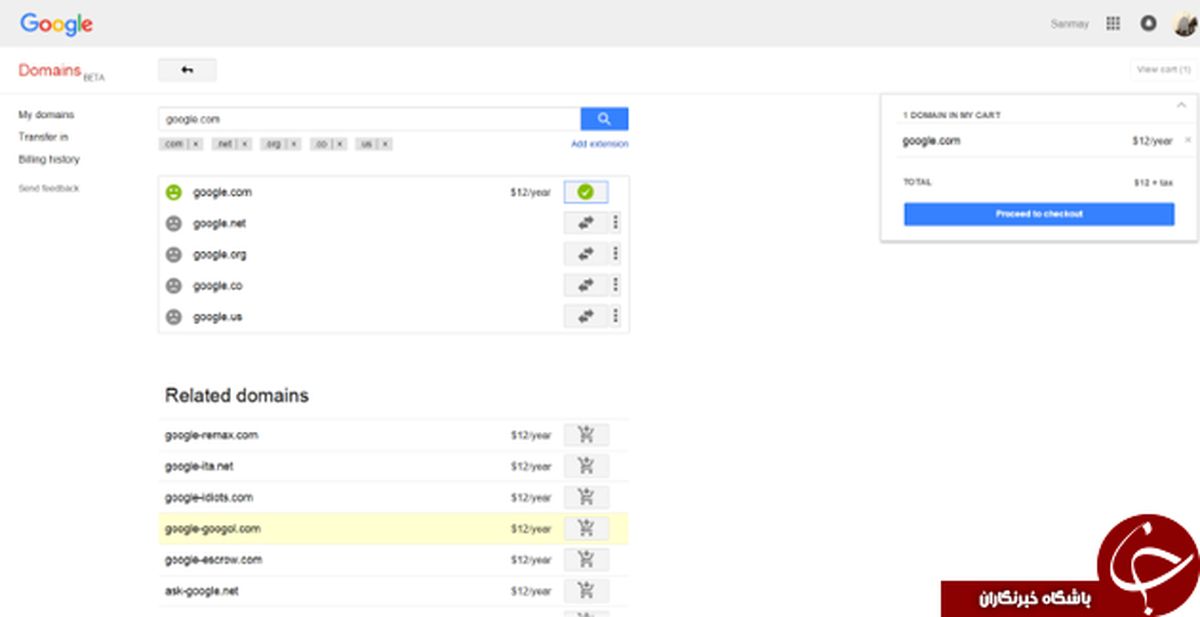Click the View cart button

click(x=1163, y=70)
